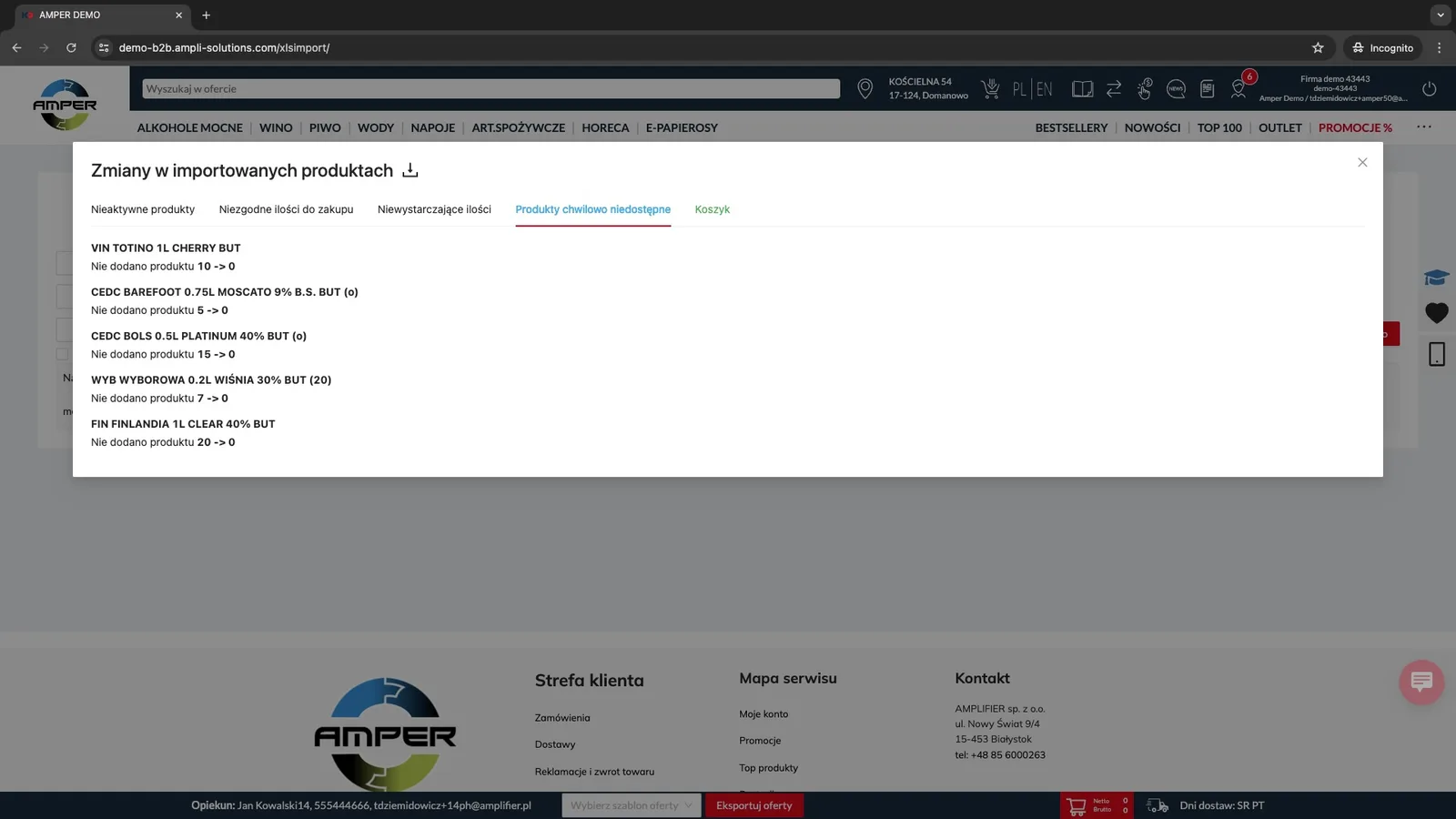Click the exchange arrows icon
Screen dimensions: 1456x819
1114,88
